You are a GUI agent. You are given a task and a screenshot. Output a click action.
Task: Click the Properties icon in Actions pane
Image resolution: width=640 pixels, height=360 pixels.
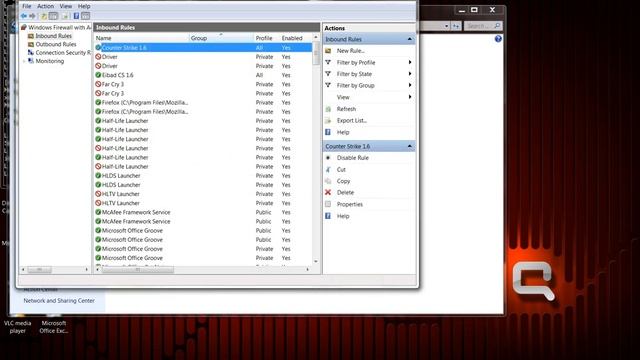click(x=328, y=204)
